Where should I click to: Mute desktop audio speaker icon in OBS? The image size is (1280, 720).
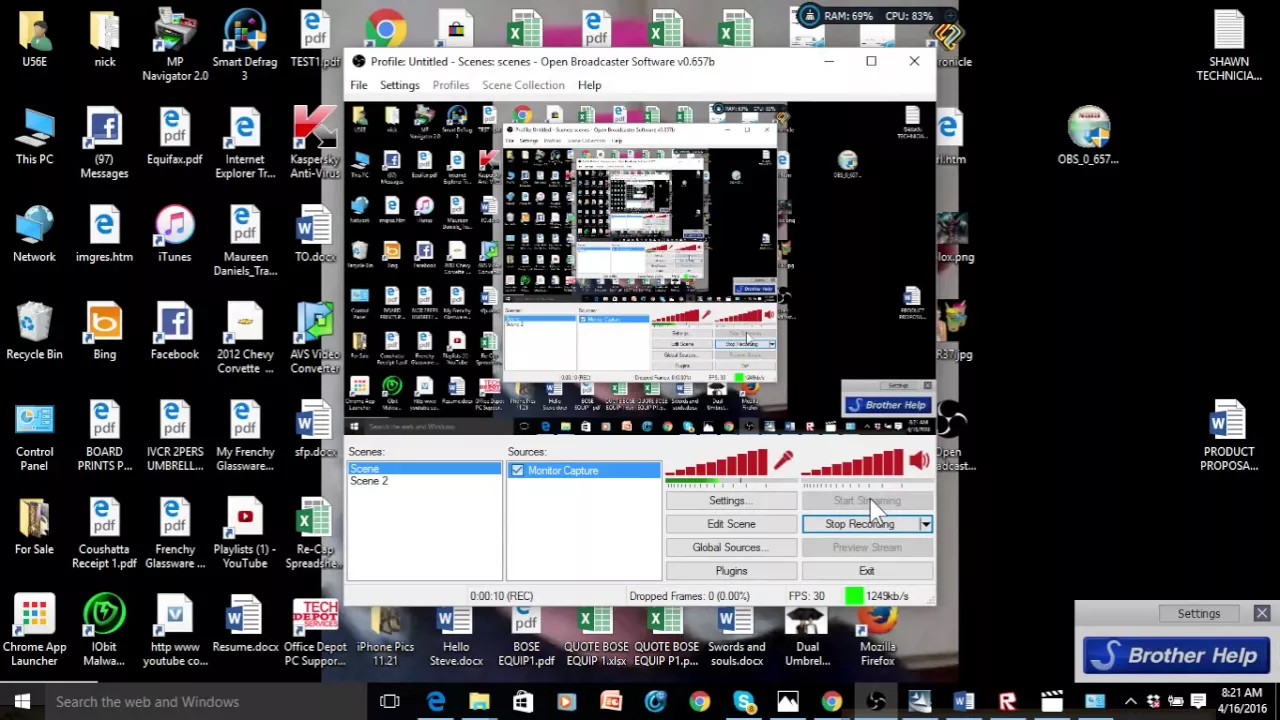pyautogui.click(x=919, y=460)
